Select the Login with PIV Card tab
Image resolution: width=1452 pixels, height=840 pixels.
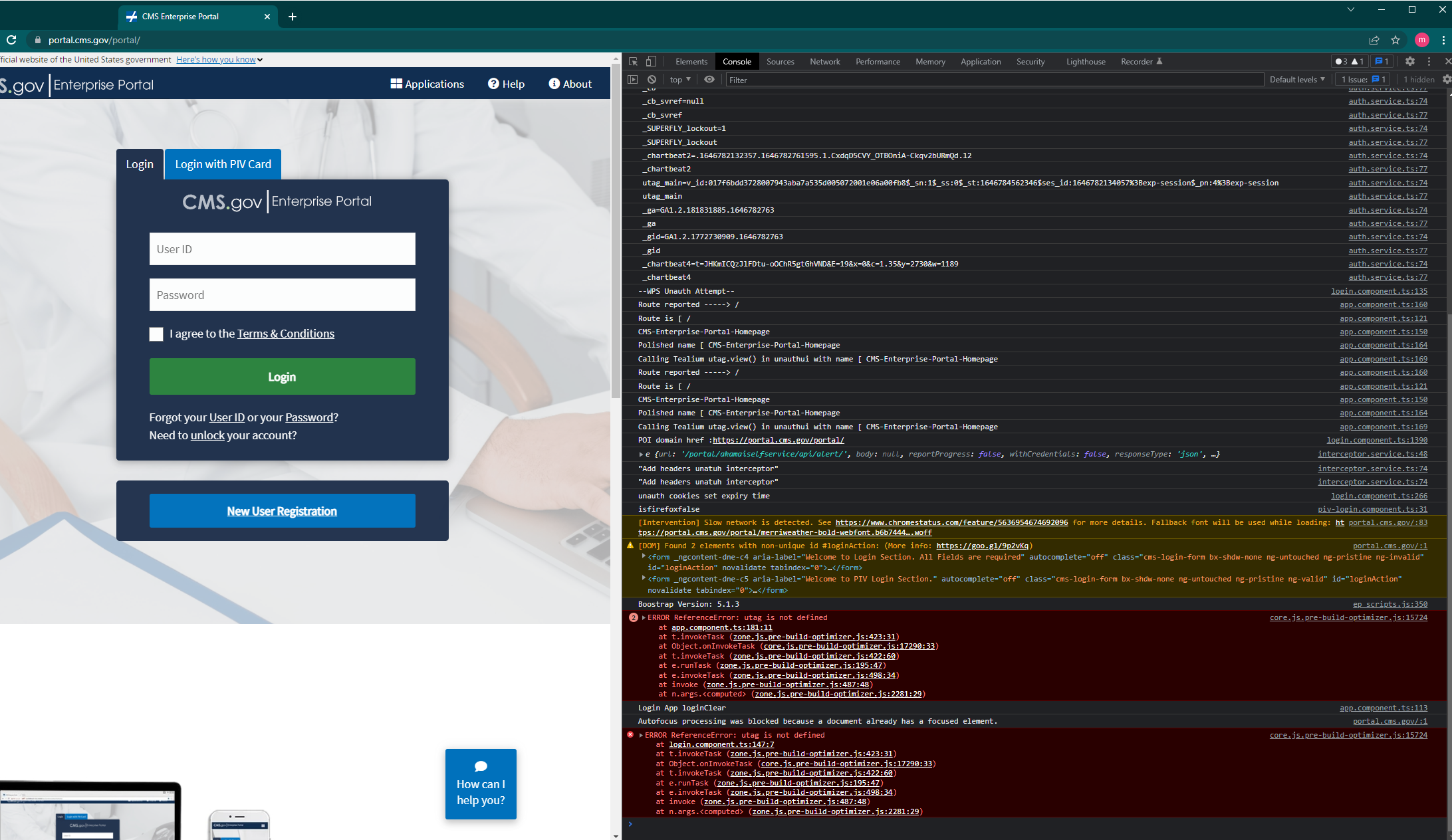[x=222, y=164]
